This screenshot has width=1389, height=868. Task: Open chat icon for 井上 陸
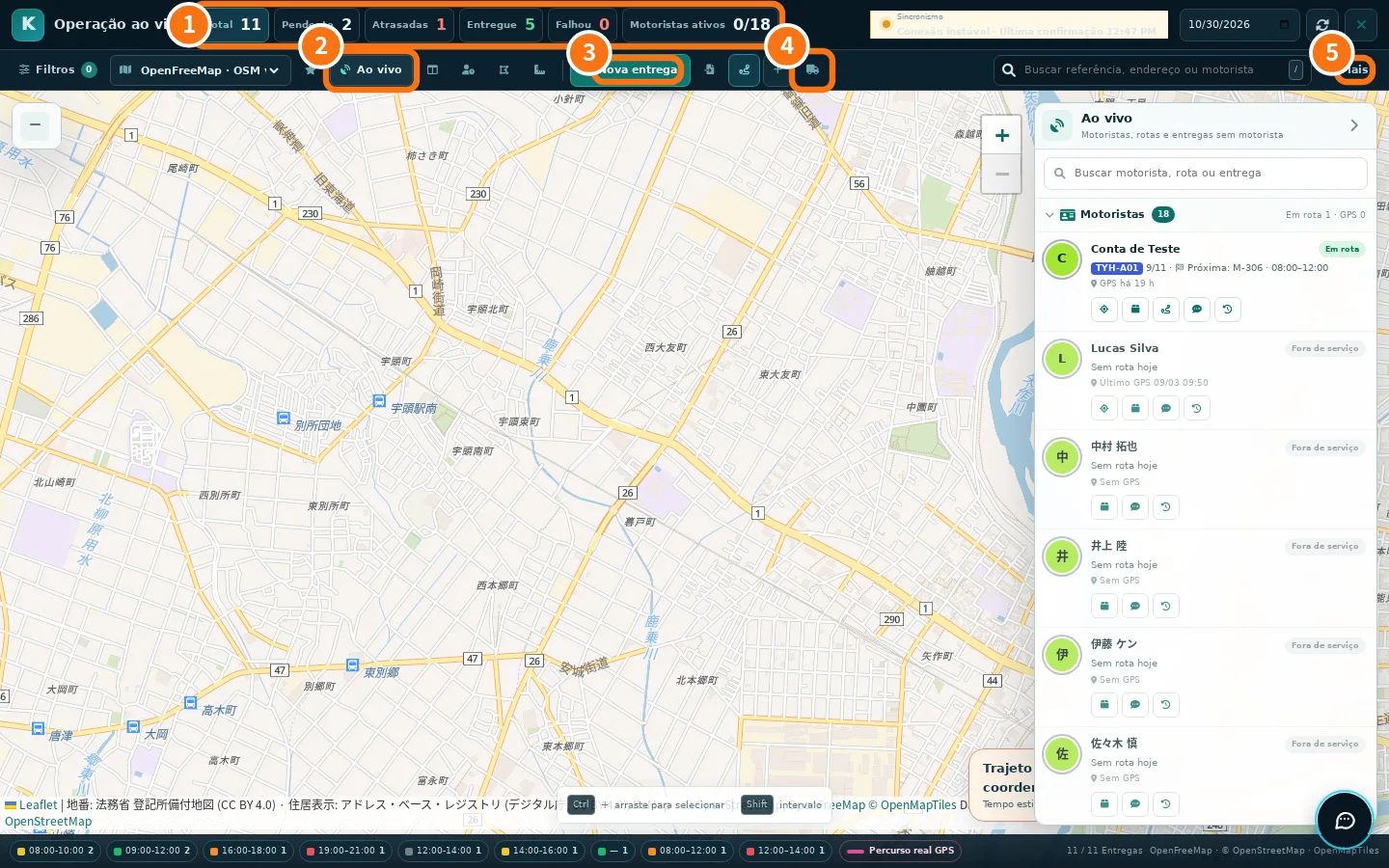coord(1135,607)
